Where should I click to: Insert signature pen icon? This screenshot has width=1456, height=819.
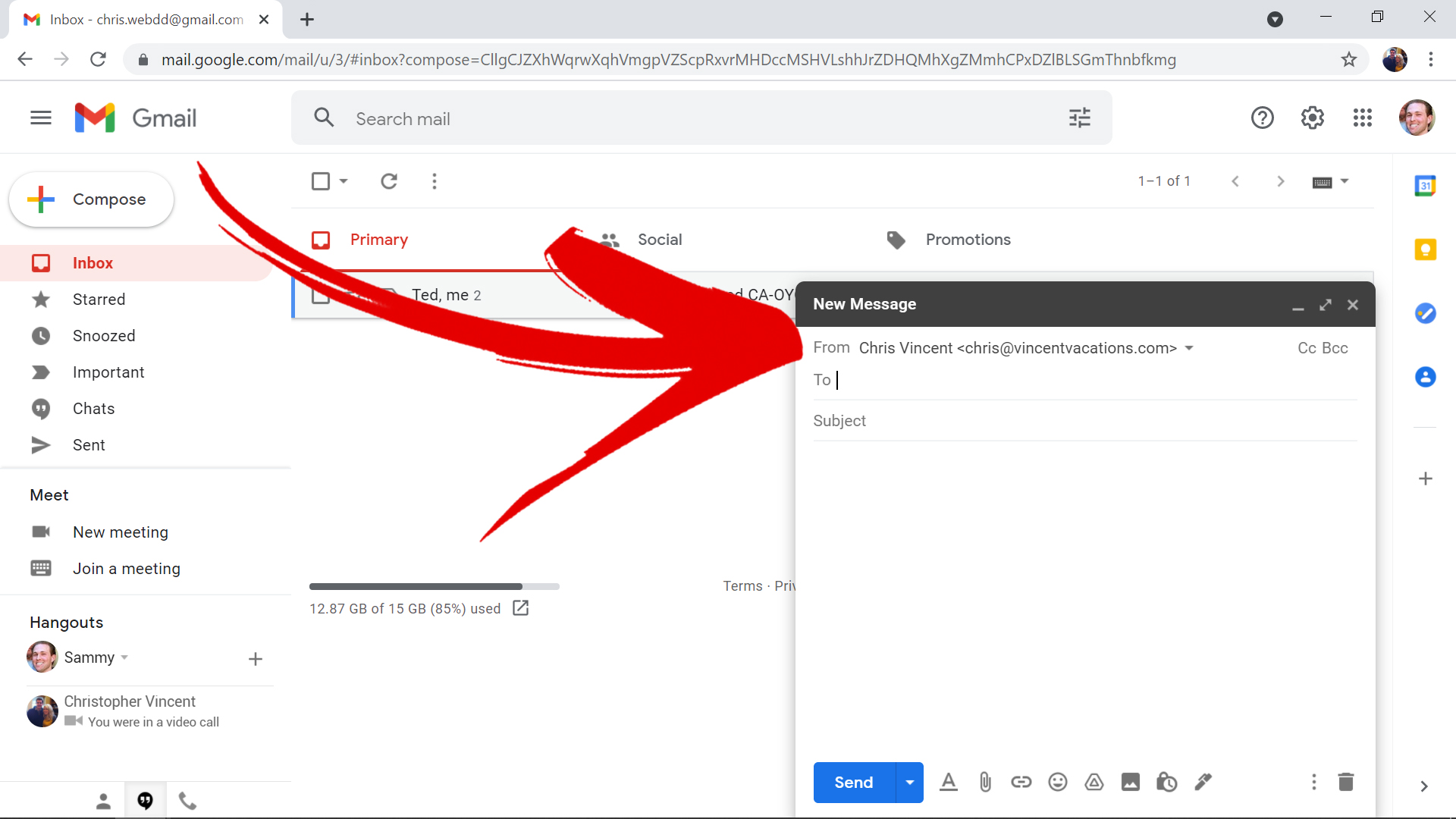[x=1203, y=782]
